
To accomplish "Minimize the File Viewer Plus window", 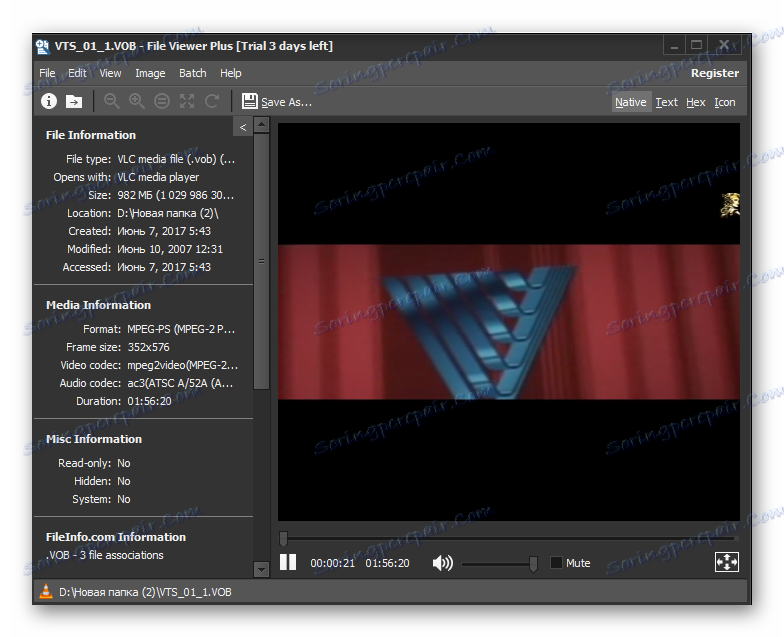I will pyautogui.click(x=674, y=46).
